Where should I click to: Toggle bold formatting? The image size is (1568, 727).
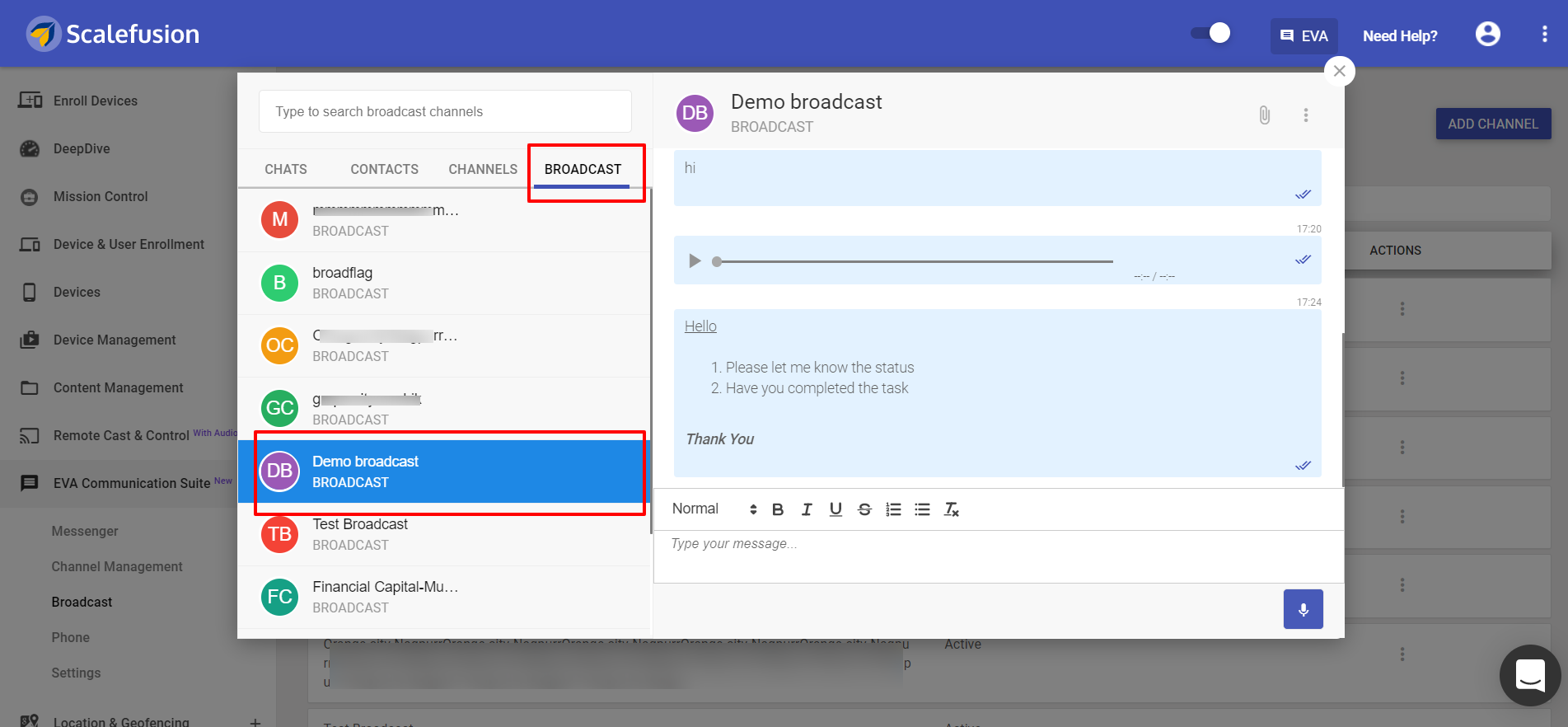point(778,509)
